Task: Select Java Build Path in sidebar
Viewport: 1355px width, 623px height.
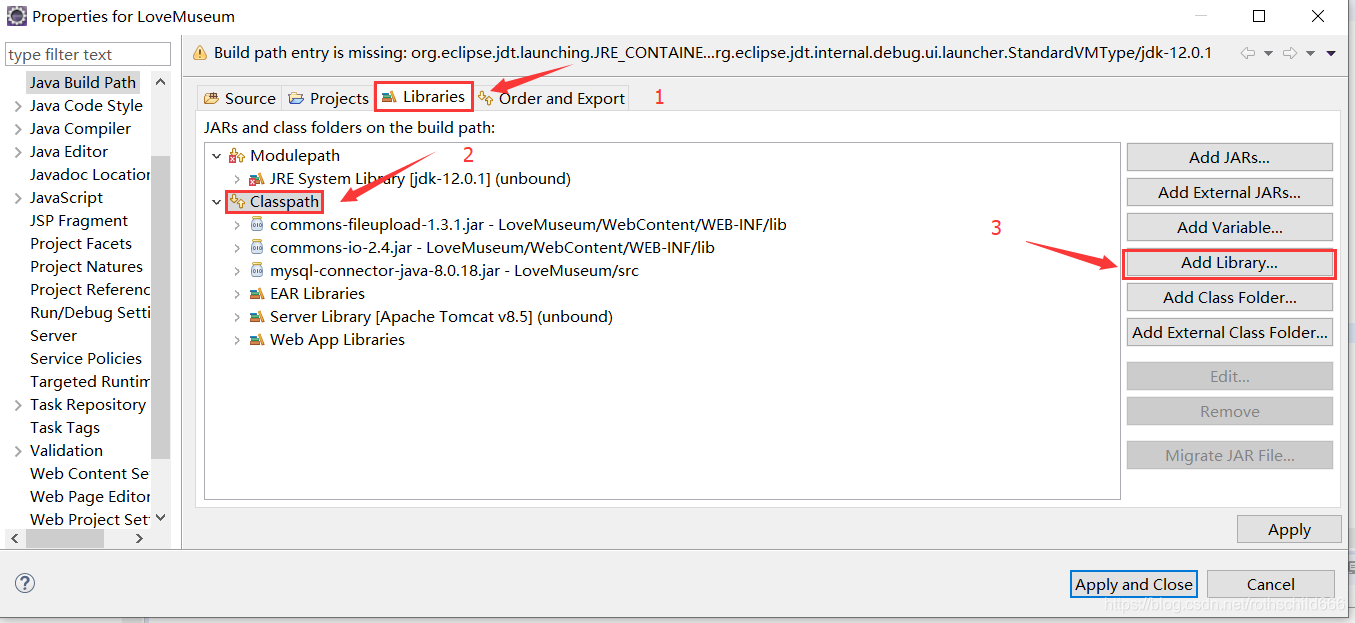Action: pos(82,83)
